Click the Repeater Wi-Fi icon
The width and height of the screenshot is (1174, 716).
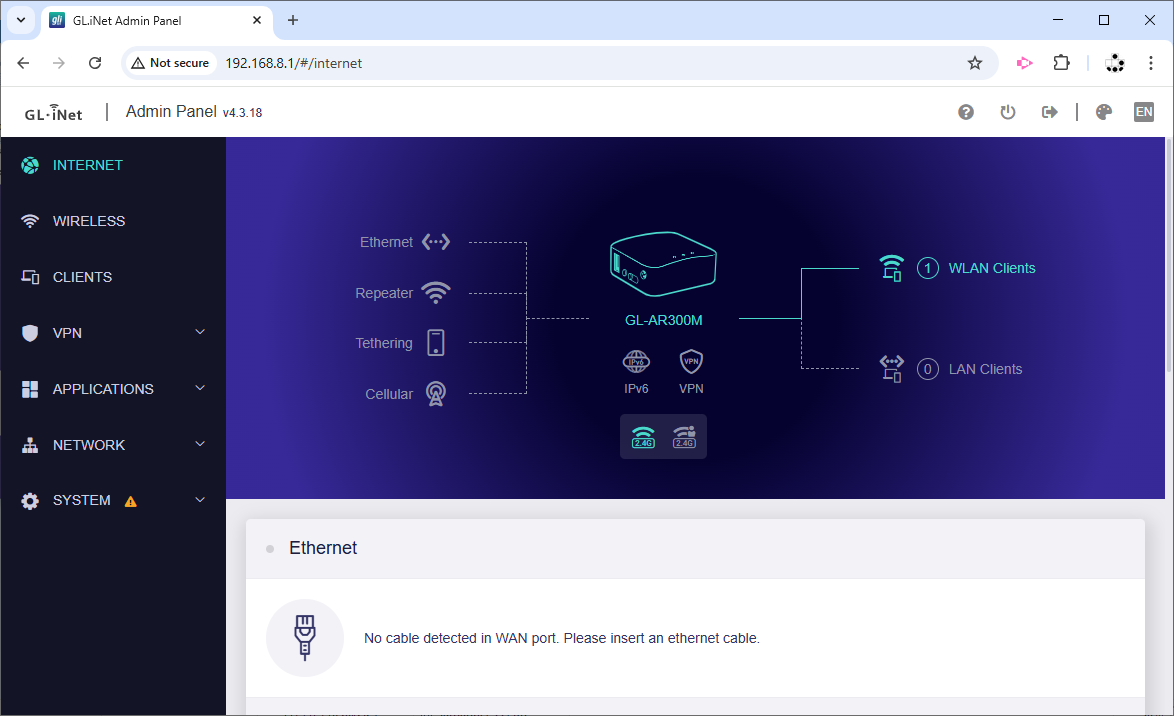pos(435,293)
